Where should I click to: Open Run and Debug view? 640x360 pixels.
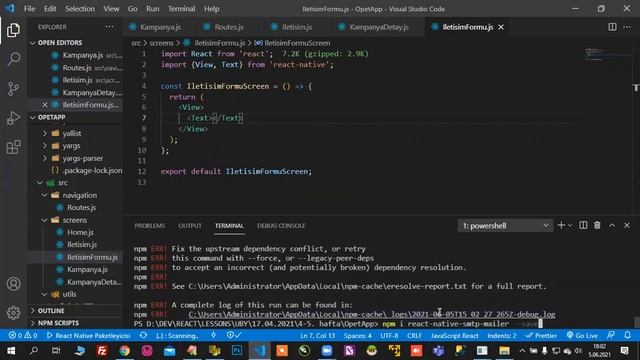[x=13, y=118]
